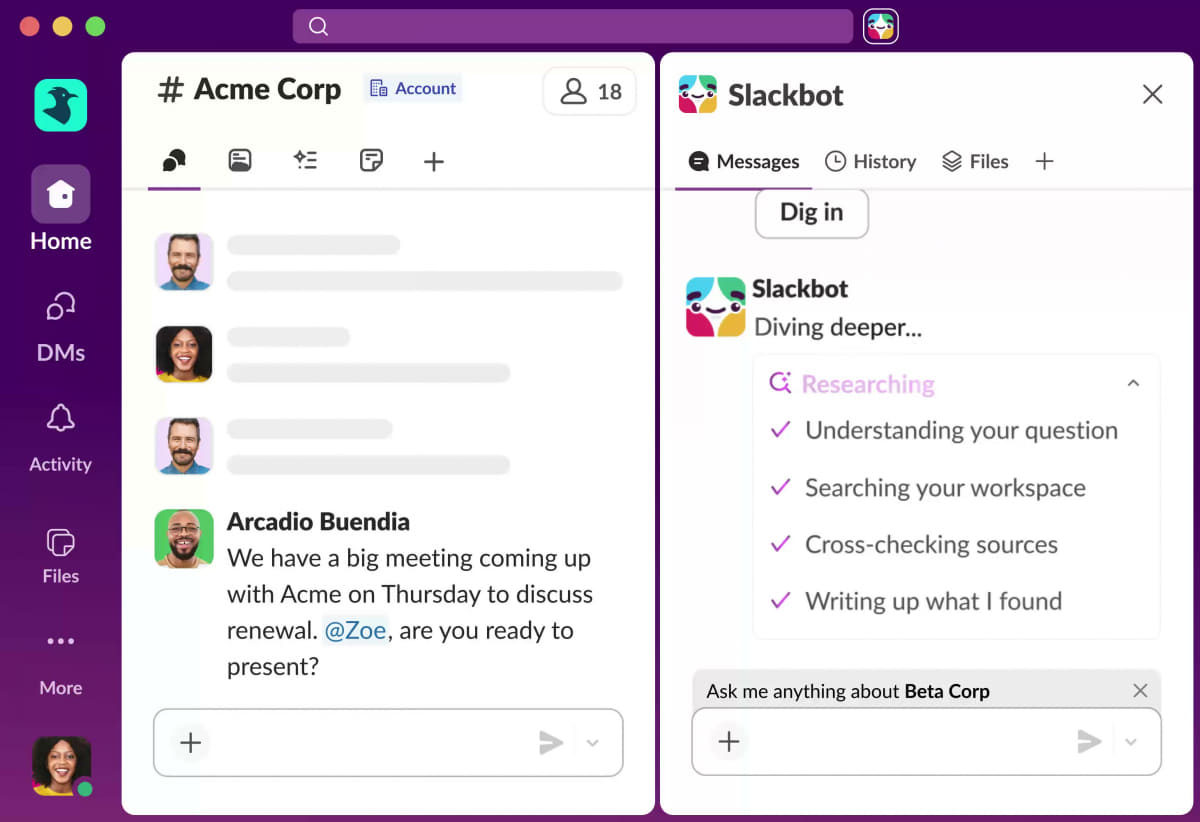Open send options dropdown in Slackbot composer
This screenshot has height=822, width=1200.
(1131, 741)
